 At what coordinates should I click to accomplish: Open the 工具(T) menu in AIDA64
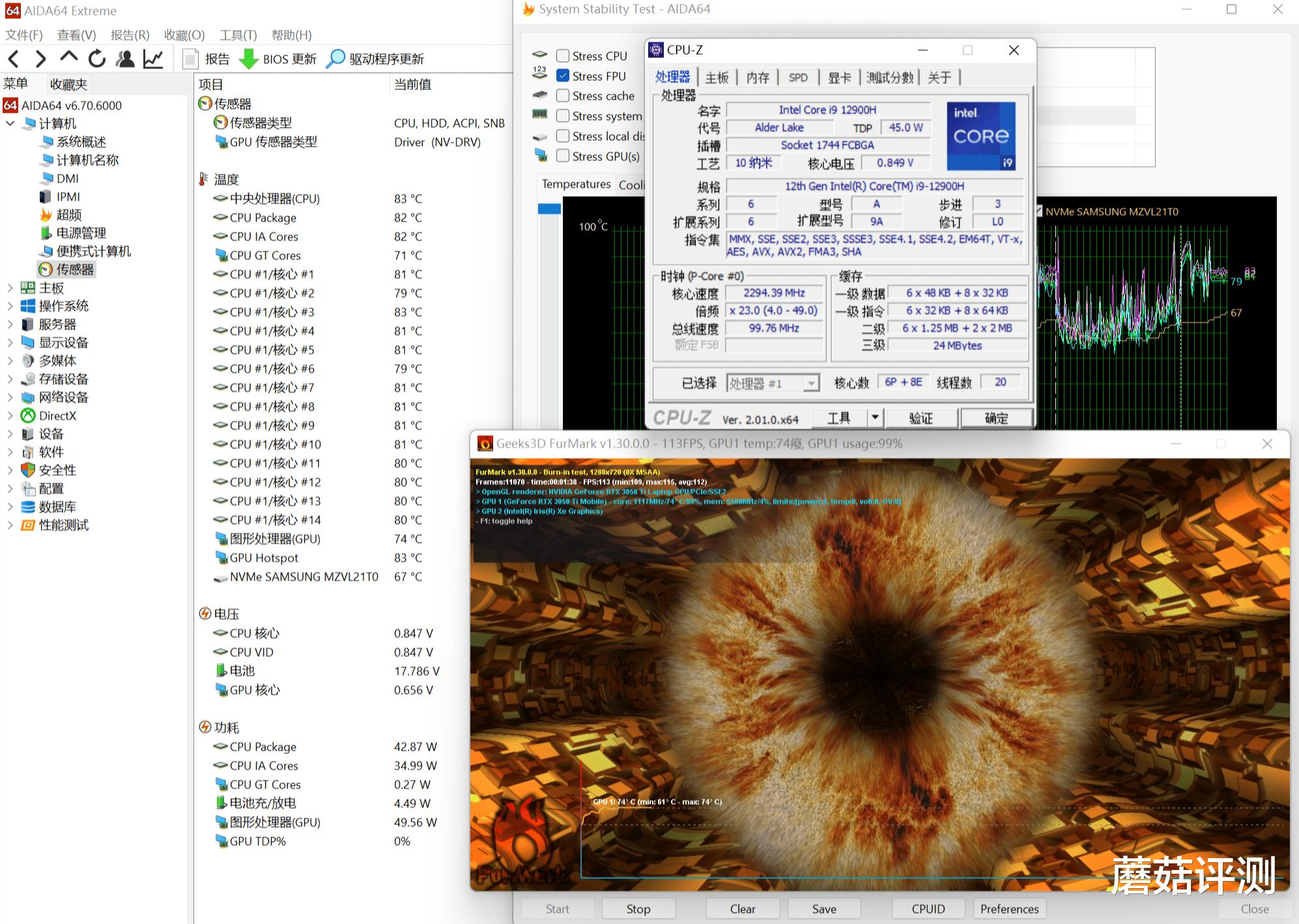238,35
